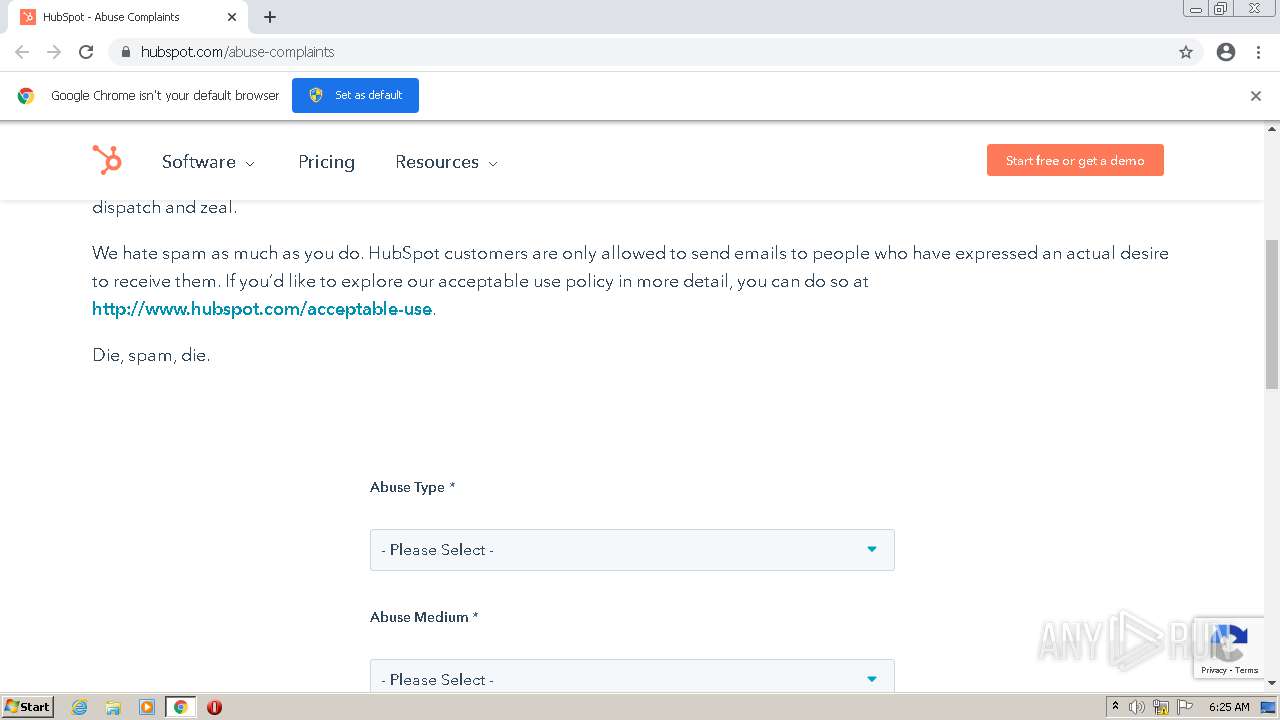1280x720 pixels.
Task: Close the HubSpot Abuse Complaints tab
Action: click(x=232, y=17)
